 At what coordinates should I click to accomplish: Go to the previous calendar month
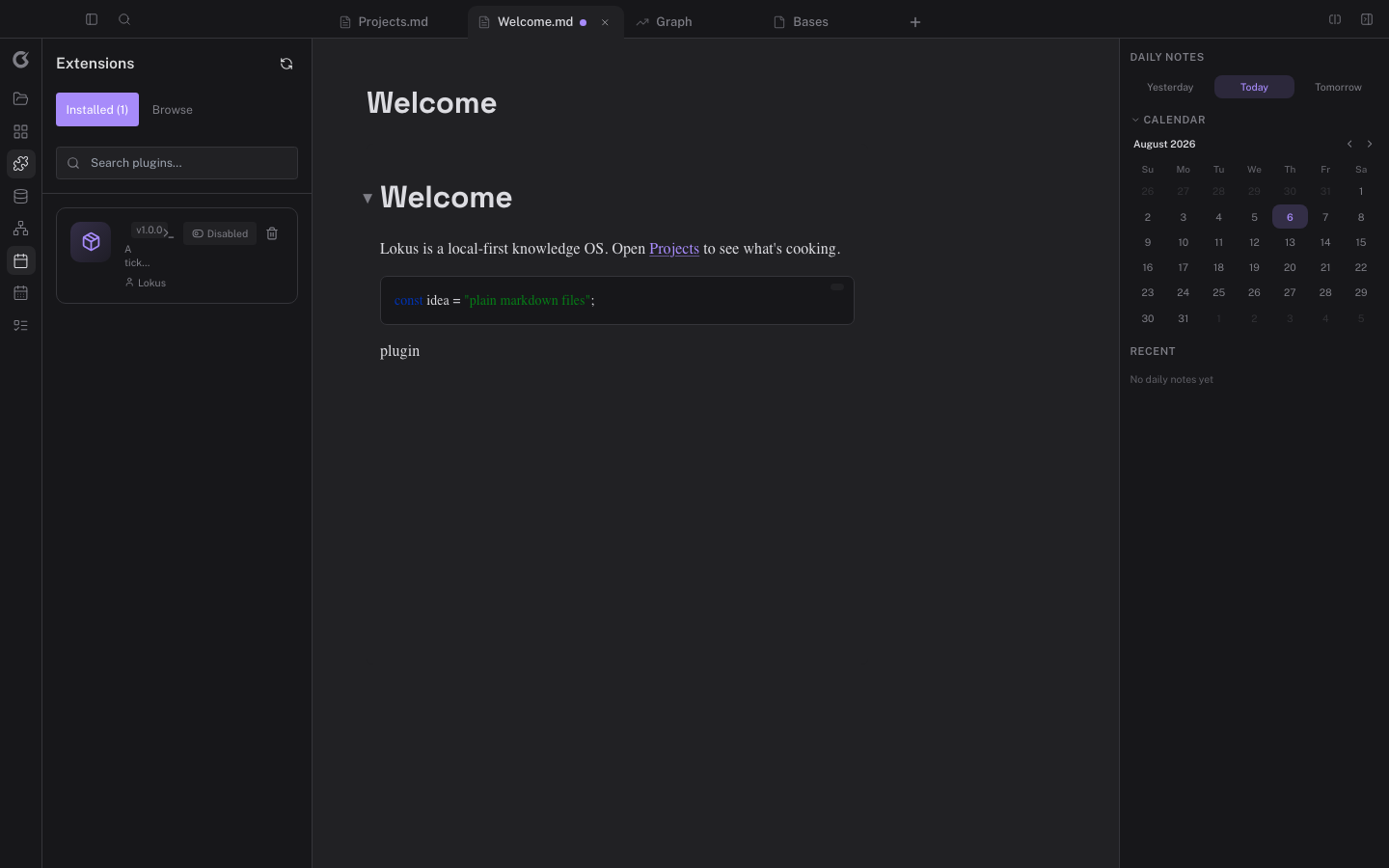(x=1349, y=144)
